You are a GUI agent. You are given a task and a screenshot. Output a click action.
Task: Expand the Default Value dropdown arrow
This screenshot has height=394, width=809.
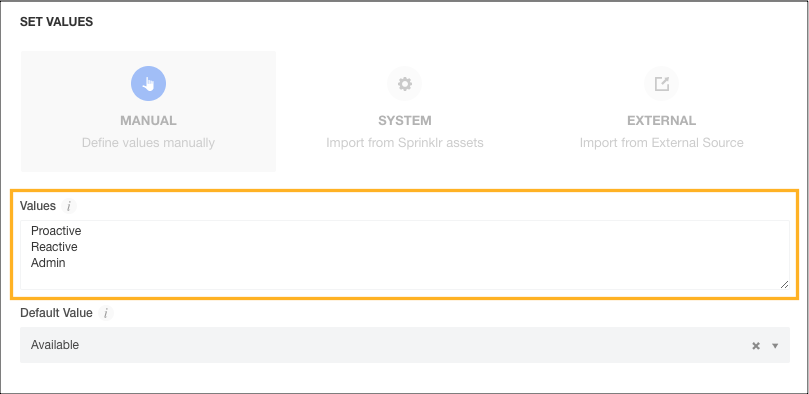pos(775,346)
